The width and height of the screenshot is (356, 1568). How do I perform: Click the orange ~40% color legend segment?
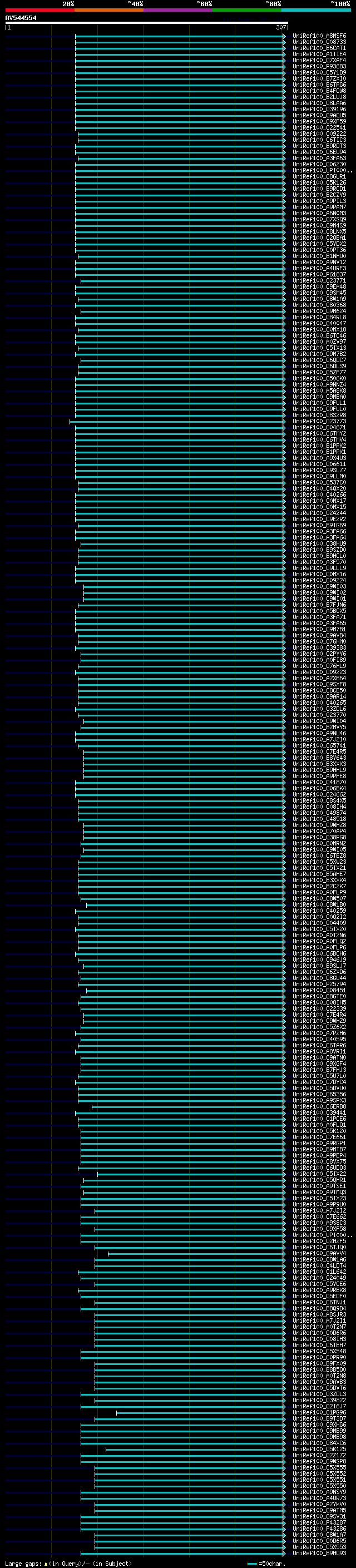[x=109, y=11]
